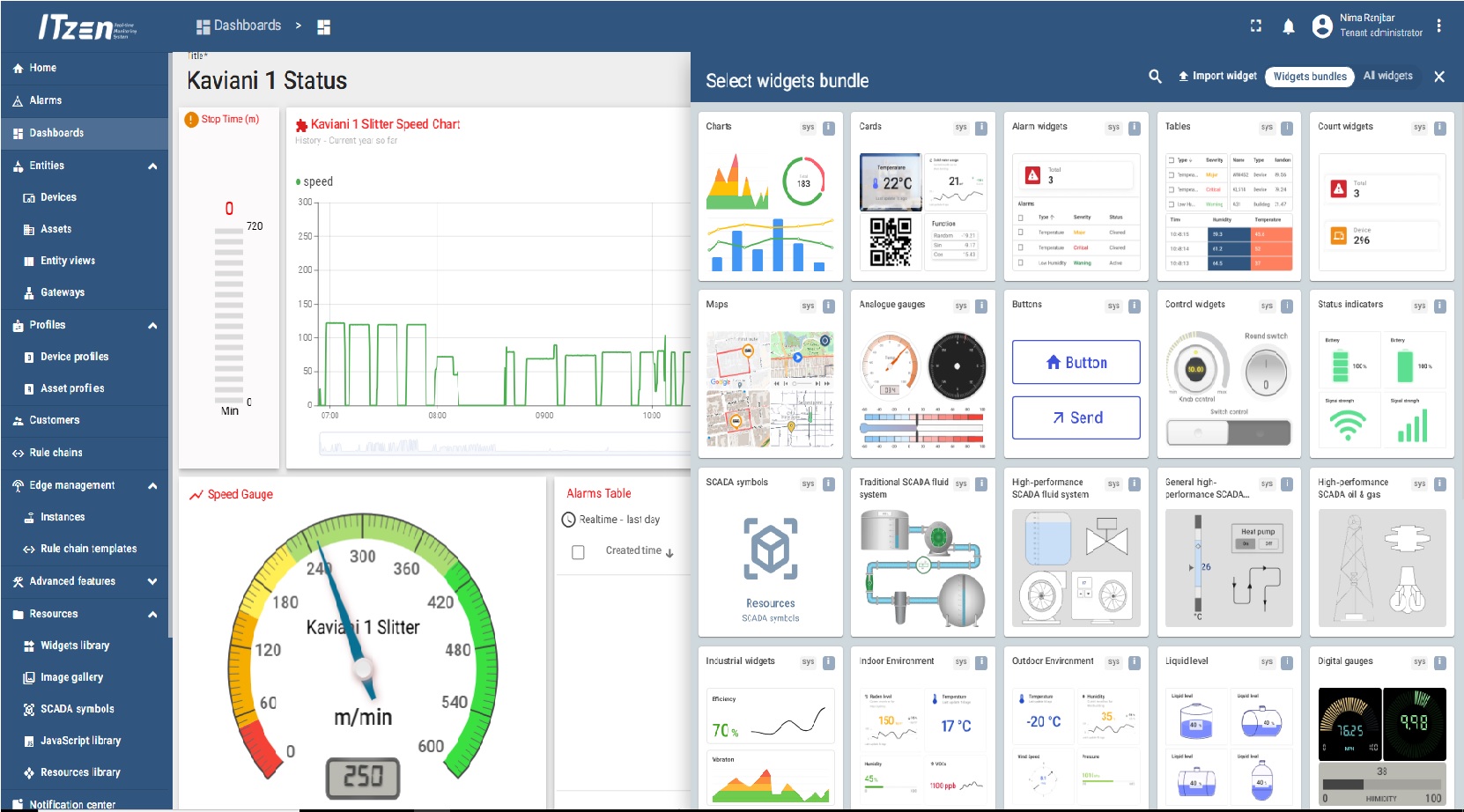The width and height of the screenshot is (1464, 812).
Task: Open the dashboard grid icon in breadcrumb
Action: [x=323, y=27]
